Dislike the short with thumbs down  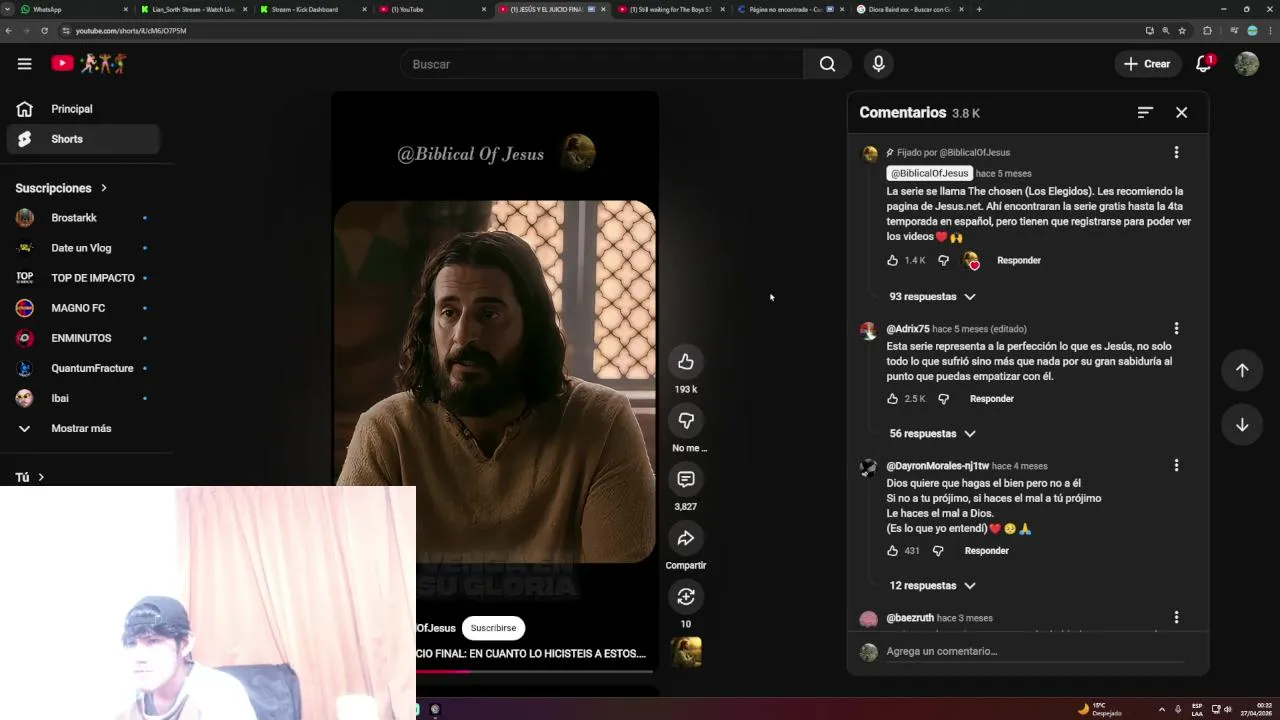pyautogui.click(x=686, y=421)
